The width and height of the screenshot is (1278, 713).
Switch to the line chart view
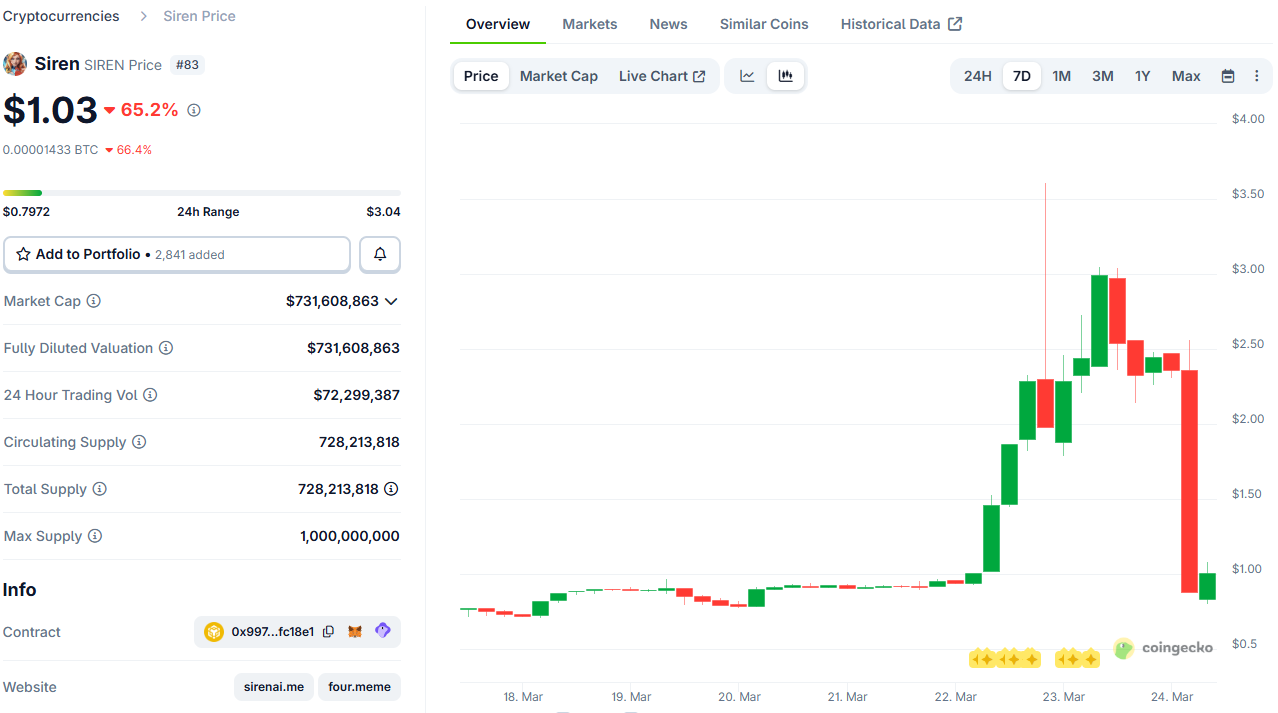coord(746,75)
